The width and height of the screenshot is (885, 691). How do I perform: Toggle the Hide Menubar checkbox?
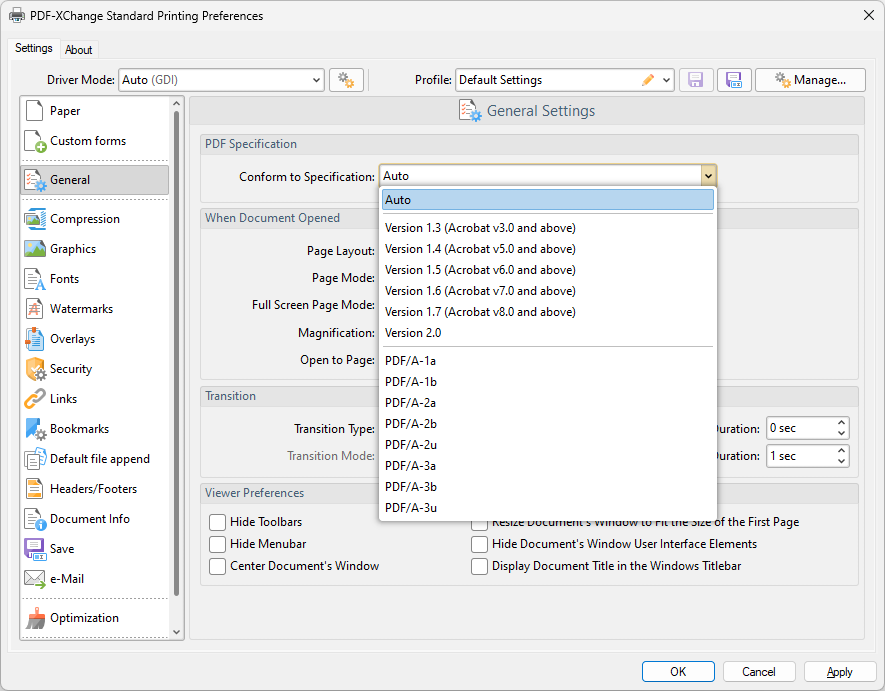tap(217, 544)
